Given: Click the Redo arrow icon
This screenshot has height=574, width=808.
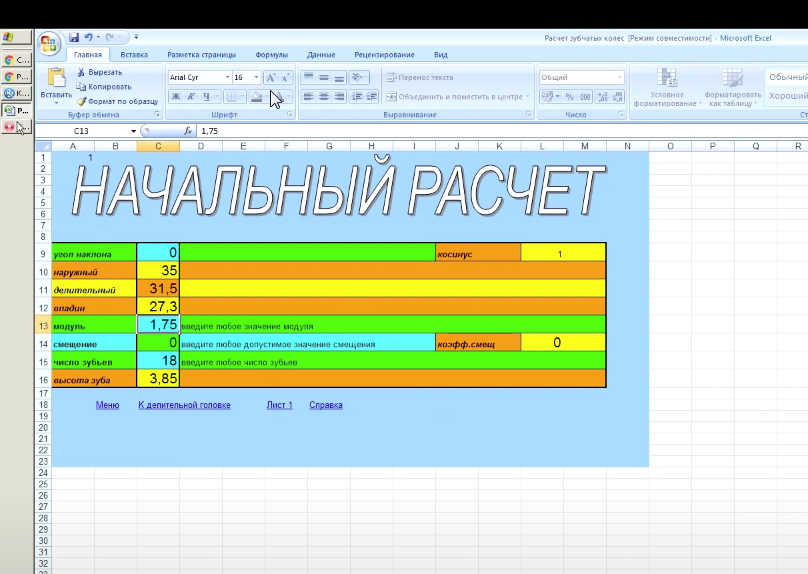Looking at the screenshot, I should pyautogui.click(x=109, y=37).
